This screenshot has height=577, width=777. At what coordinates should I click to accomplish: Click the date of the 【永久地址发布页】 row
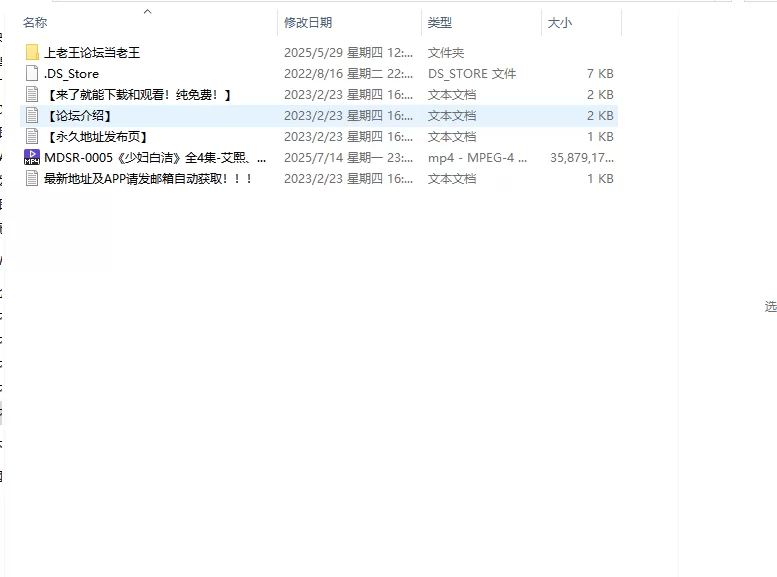tap(348, 136)
